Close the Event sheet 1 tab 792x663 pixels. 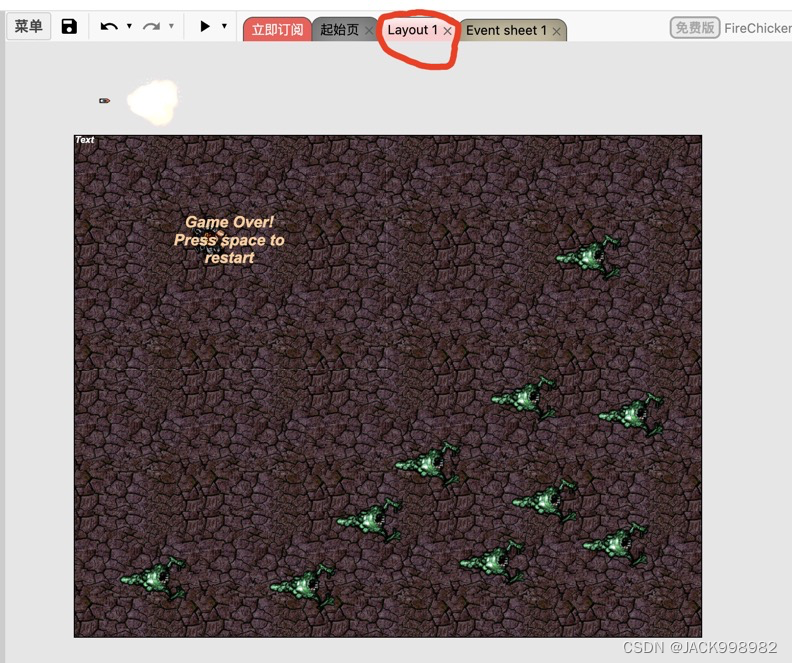[x=556, y=31]
